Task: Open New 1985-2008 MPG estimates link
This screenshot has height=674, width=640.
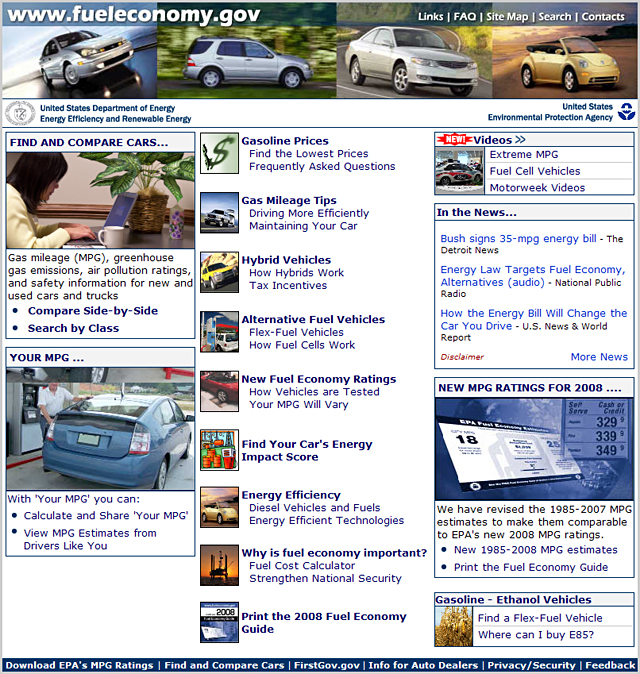Action: tap(536, 550)
